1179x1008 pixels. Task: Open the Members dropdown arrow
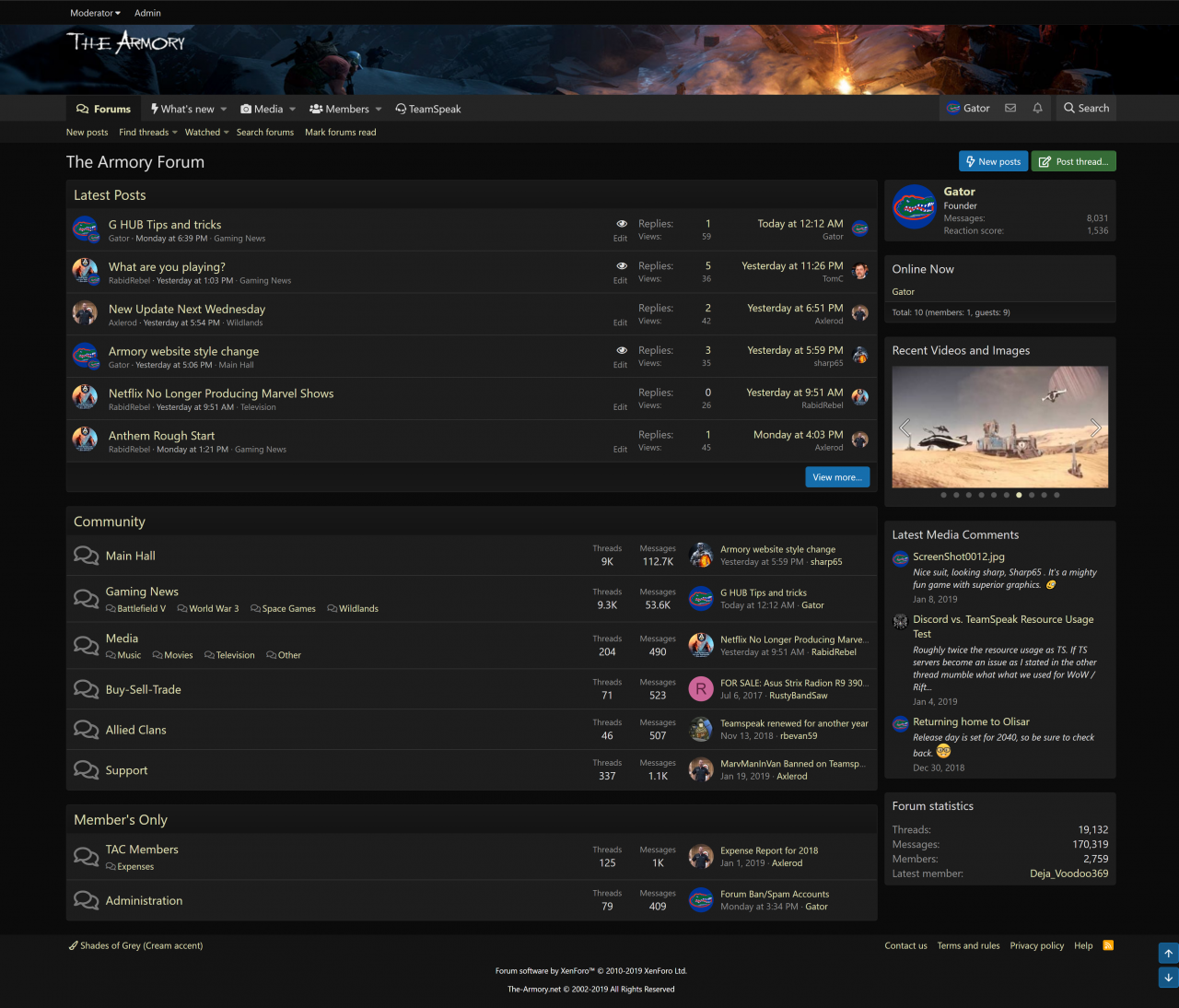379,110
